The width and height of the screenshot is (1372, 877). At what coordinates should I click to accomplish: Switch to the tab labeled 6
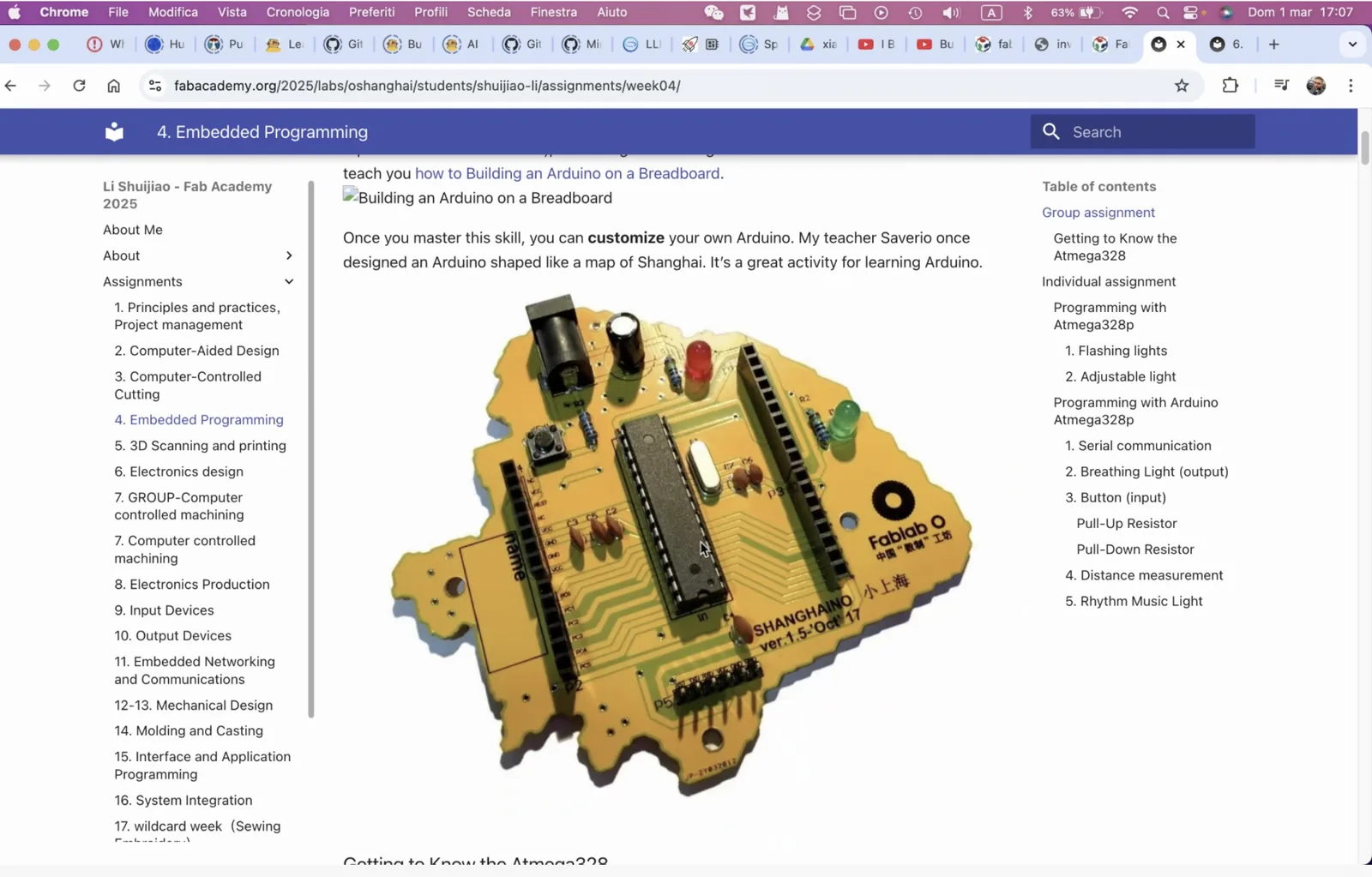1226,44
